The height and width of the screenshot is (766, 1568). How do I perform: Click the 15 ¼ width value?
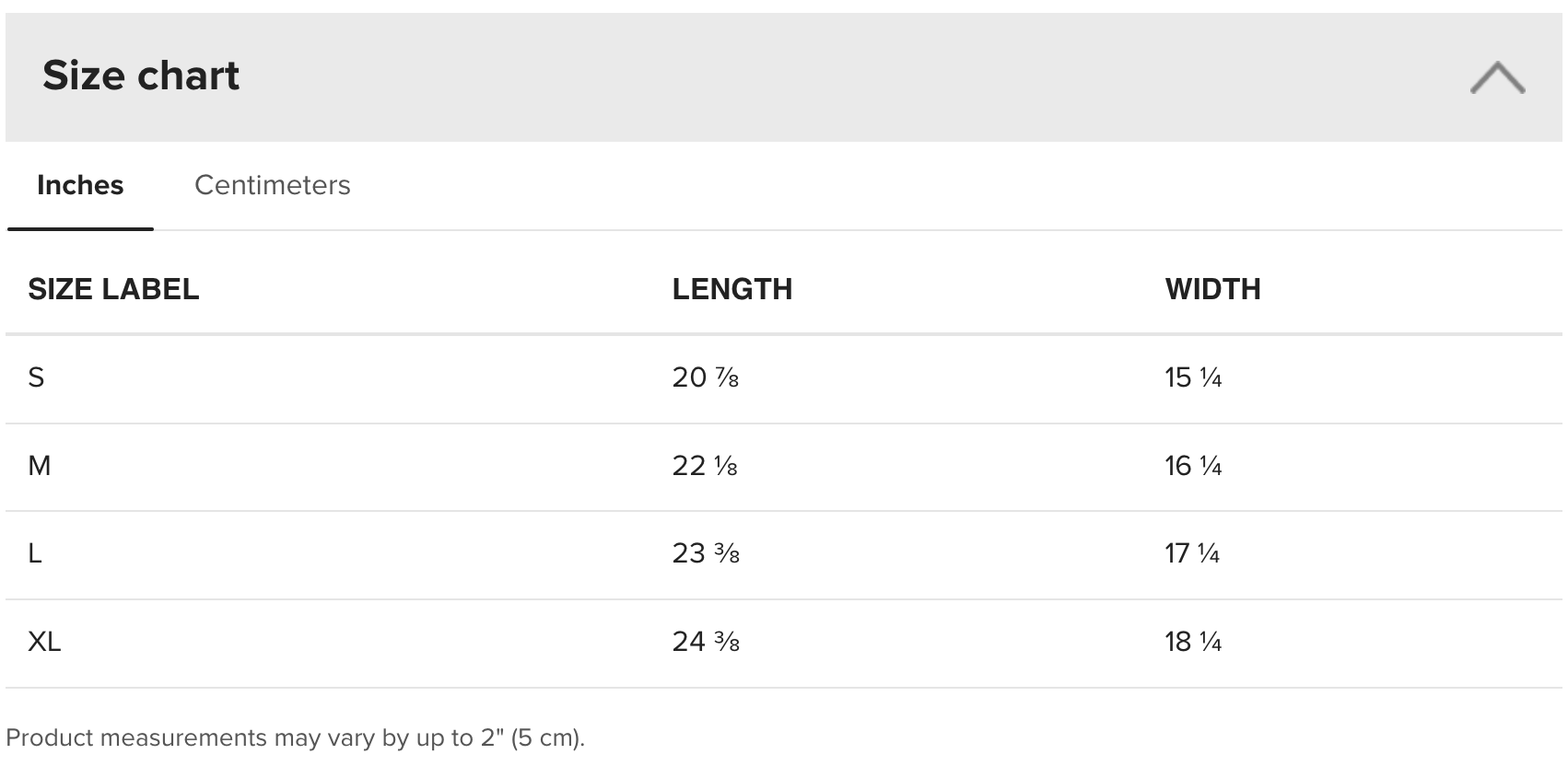tap(1193, 377)
